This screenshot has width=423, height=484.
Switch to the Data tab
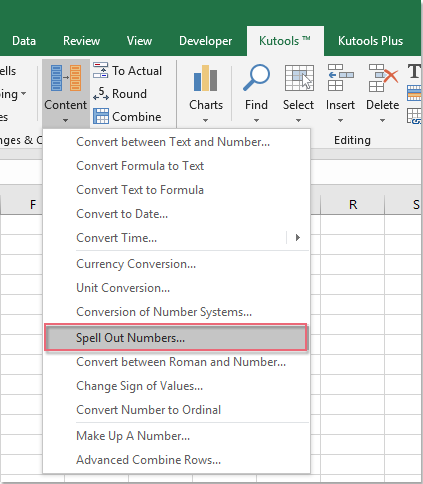click(24, 41)
